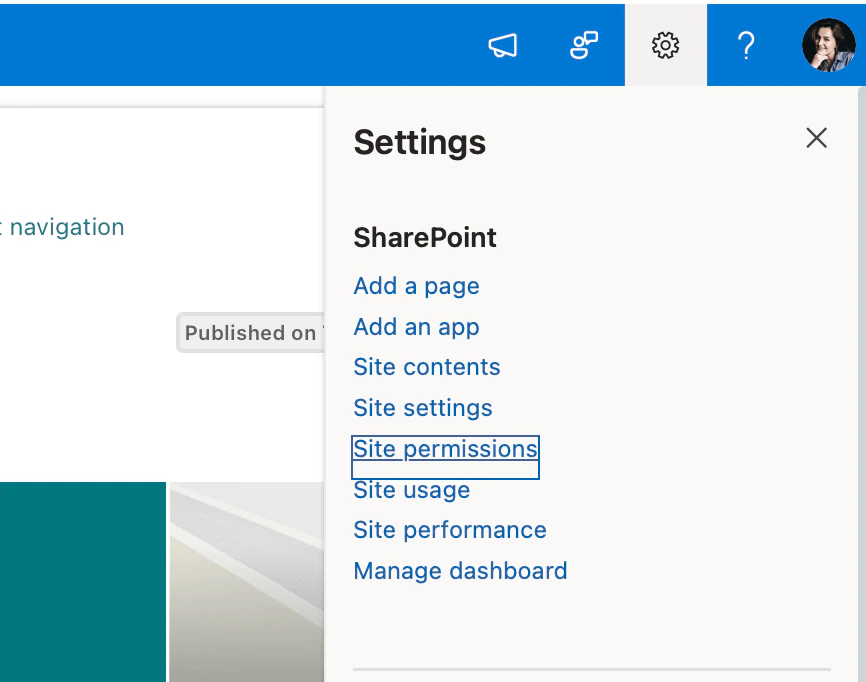The width and height of the screenshot is (866, 682).
Task: Select the gray architectural image
Action: coord(247,582)
